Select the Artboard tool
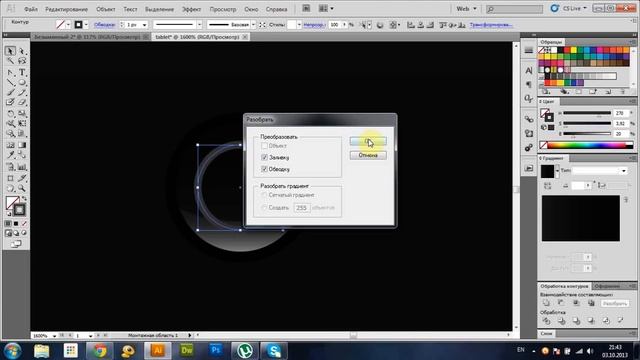This screenshot has width=640, height=360. [10, 178]
